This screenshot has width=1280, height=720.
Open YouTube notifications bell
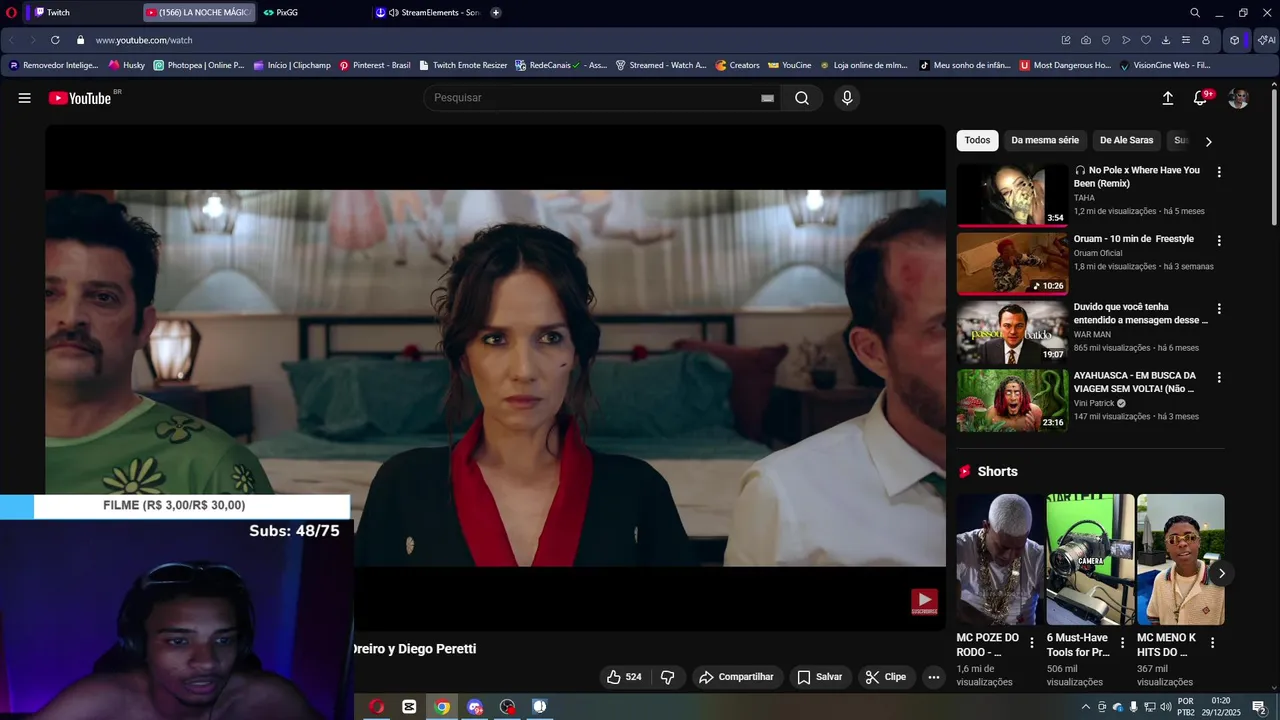(x=1201, y=98)
